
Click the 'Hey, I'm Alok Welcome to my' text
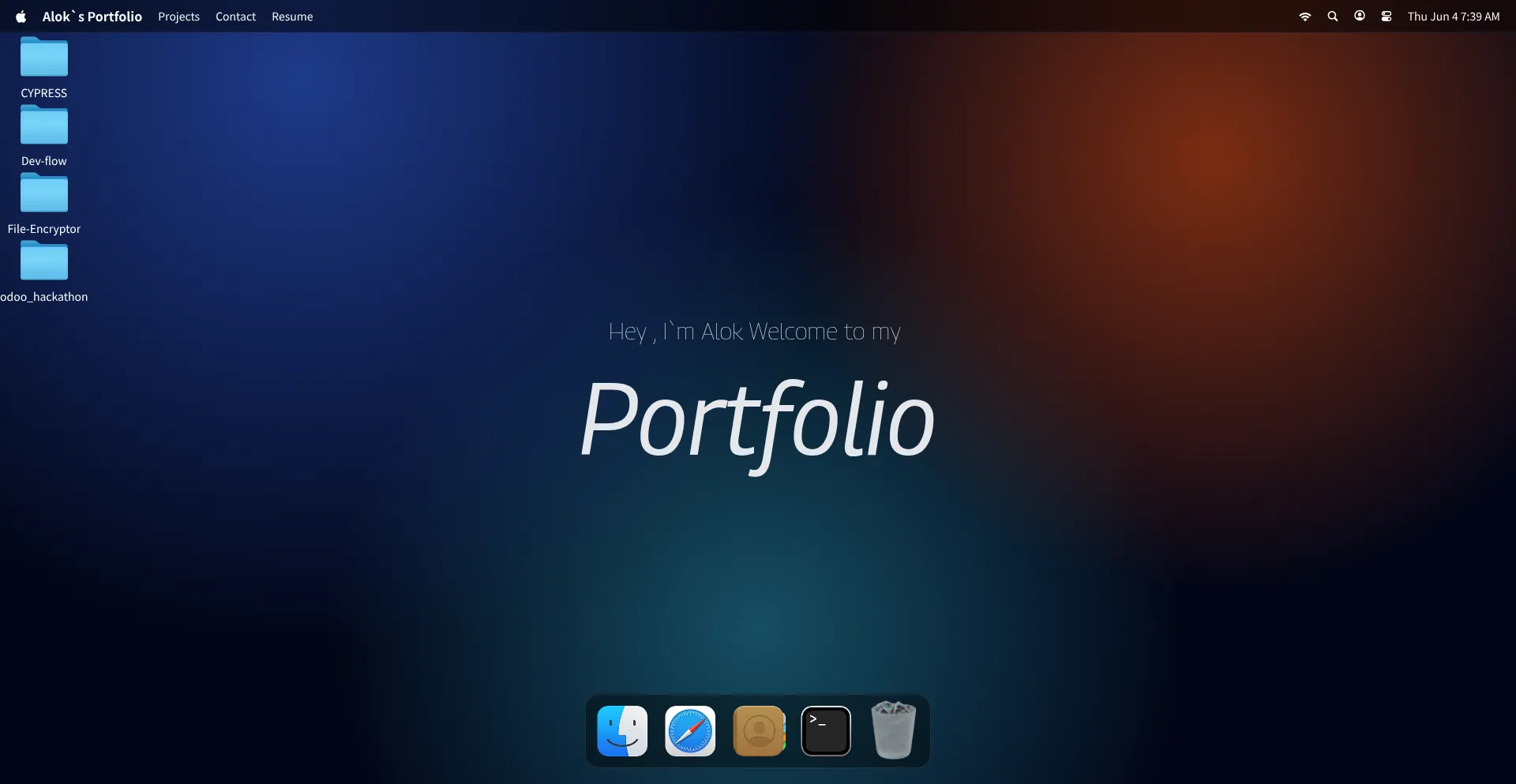pos(754,332)
